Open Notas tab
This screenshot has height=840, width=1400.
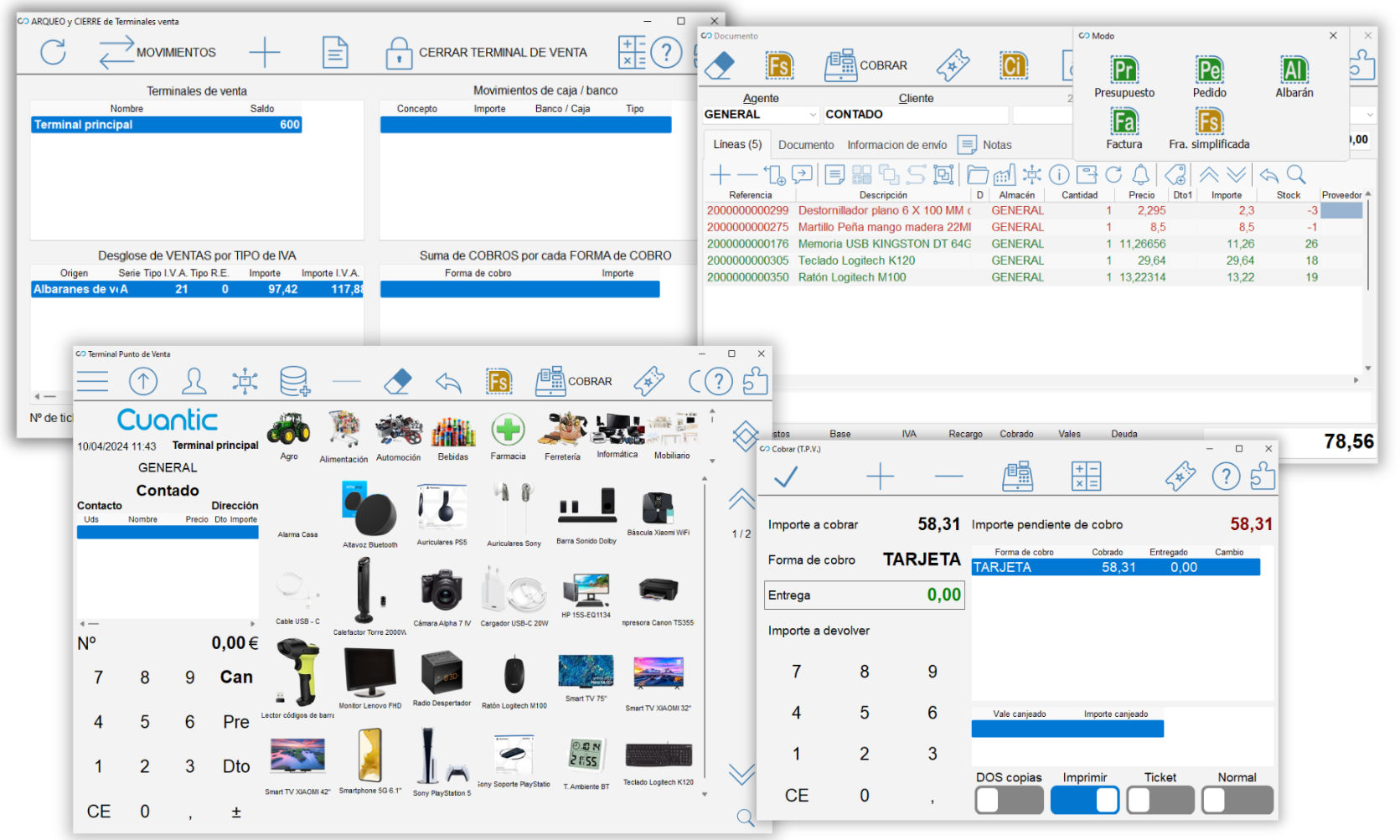tap(985, 145)
